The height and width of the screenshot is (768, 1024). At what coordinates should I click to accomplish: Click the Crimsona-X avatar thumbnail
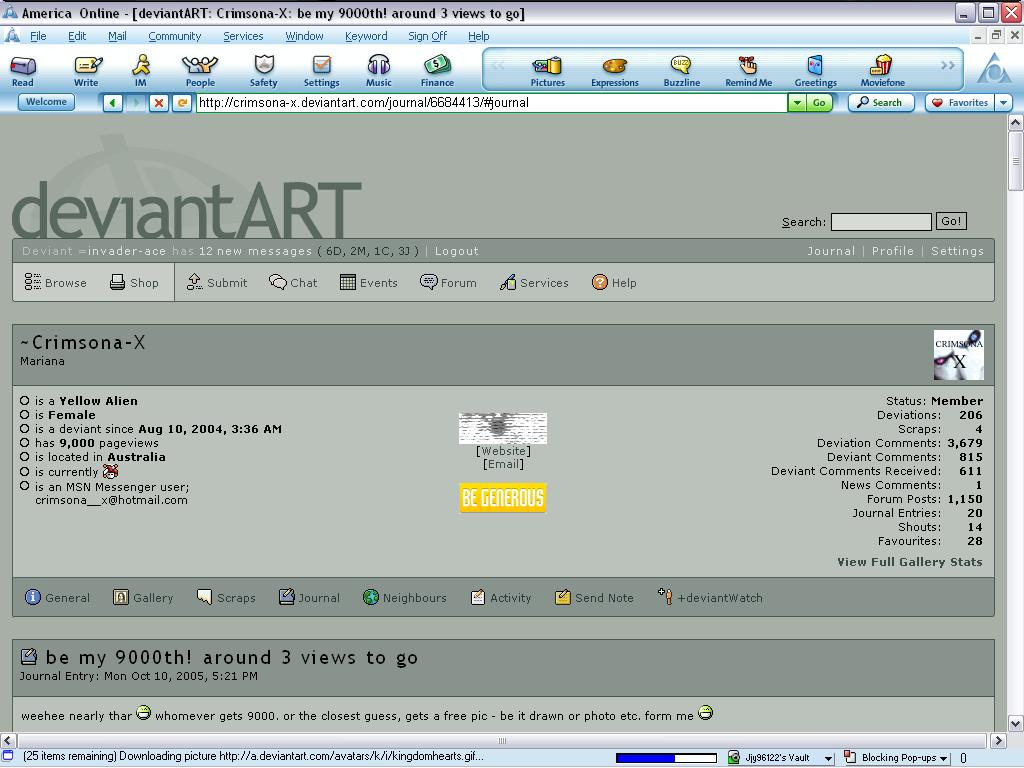(958, 355)
